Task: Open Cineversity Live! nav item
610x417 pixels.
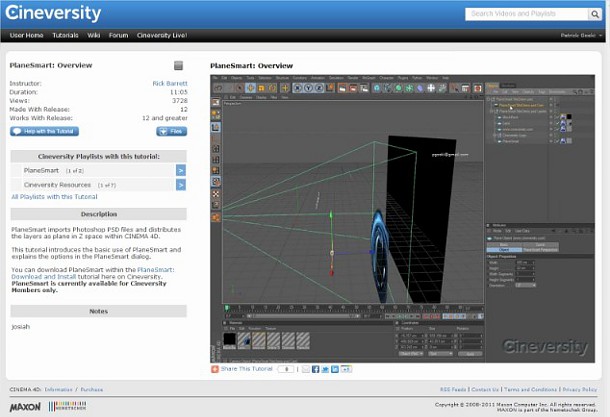Action: click(162, 35)
